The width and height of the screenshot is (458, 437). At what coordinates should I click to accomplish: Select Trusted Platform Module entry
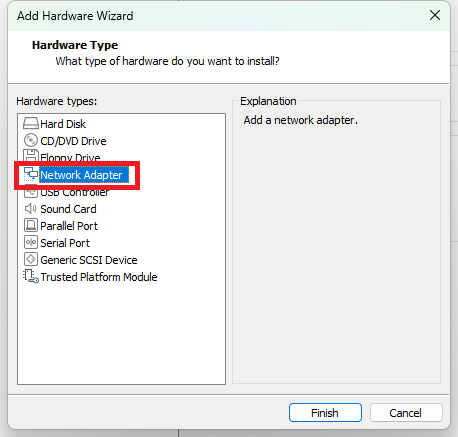pyautogui.click(x=99, y=277)
